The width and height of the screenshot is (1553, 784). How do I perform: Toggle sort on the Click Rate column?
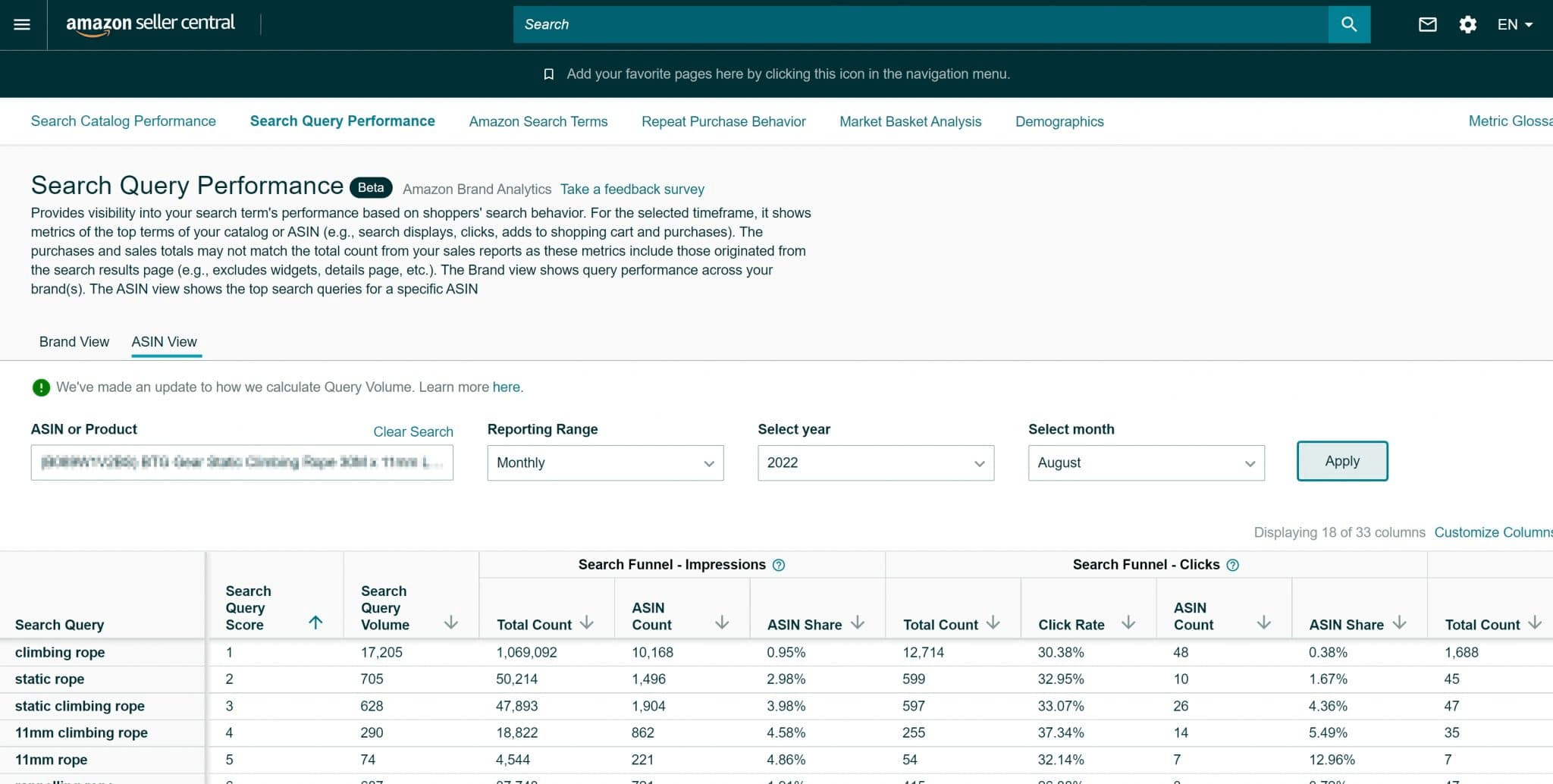(1129, 624)
